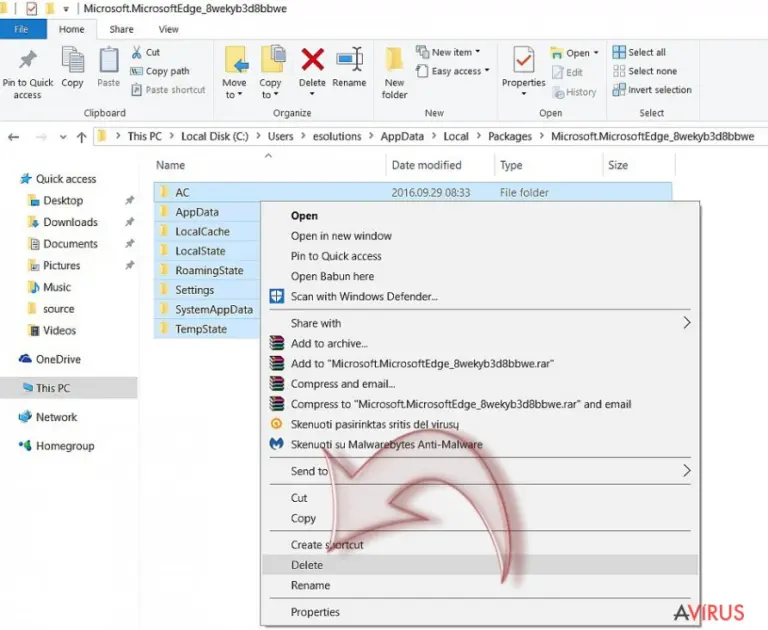768x630 pixels.
Task: Switch to the Home ribbon tab
Action: [72, 29]
